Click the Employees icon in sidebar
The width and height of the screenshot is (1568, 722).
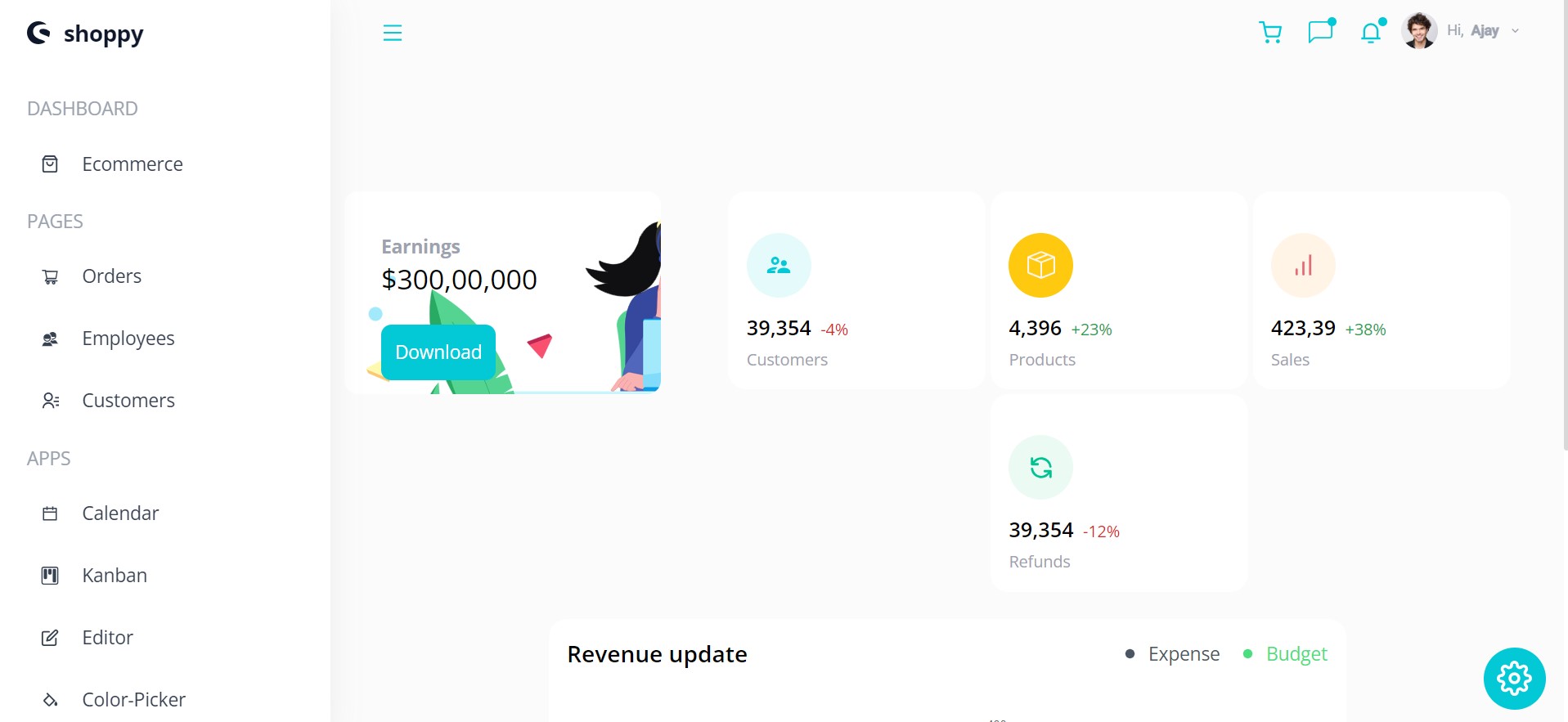click(50, 338)
